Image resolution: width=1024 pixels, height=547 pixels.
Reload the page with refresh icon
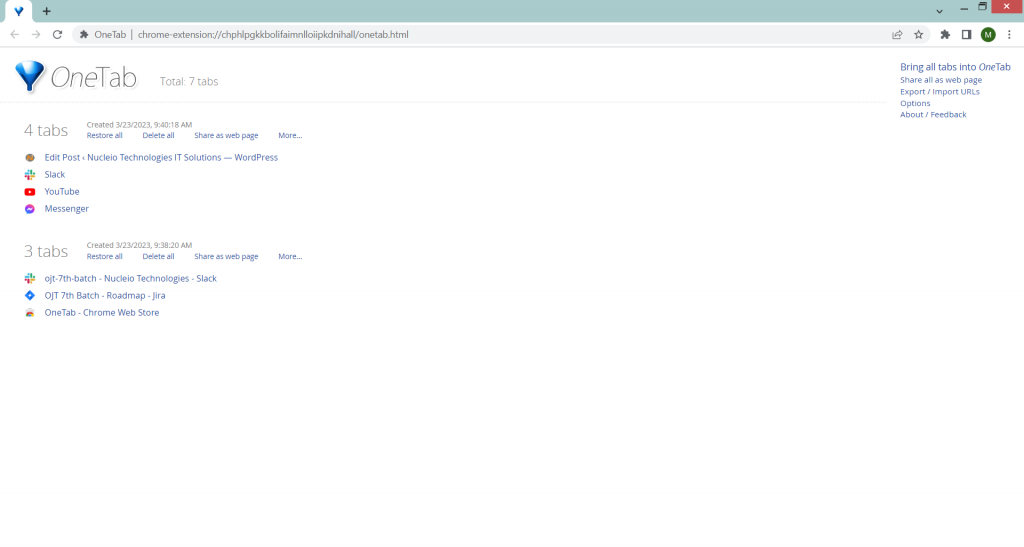(x=57, y=35)
